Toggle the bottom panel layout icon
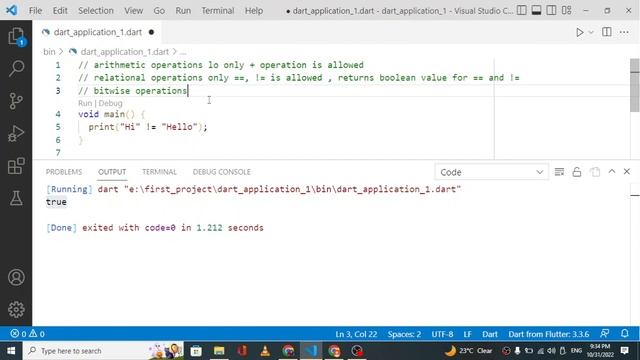 pyautogui.click(x=536, y=10)
